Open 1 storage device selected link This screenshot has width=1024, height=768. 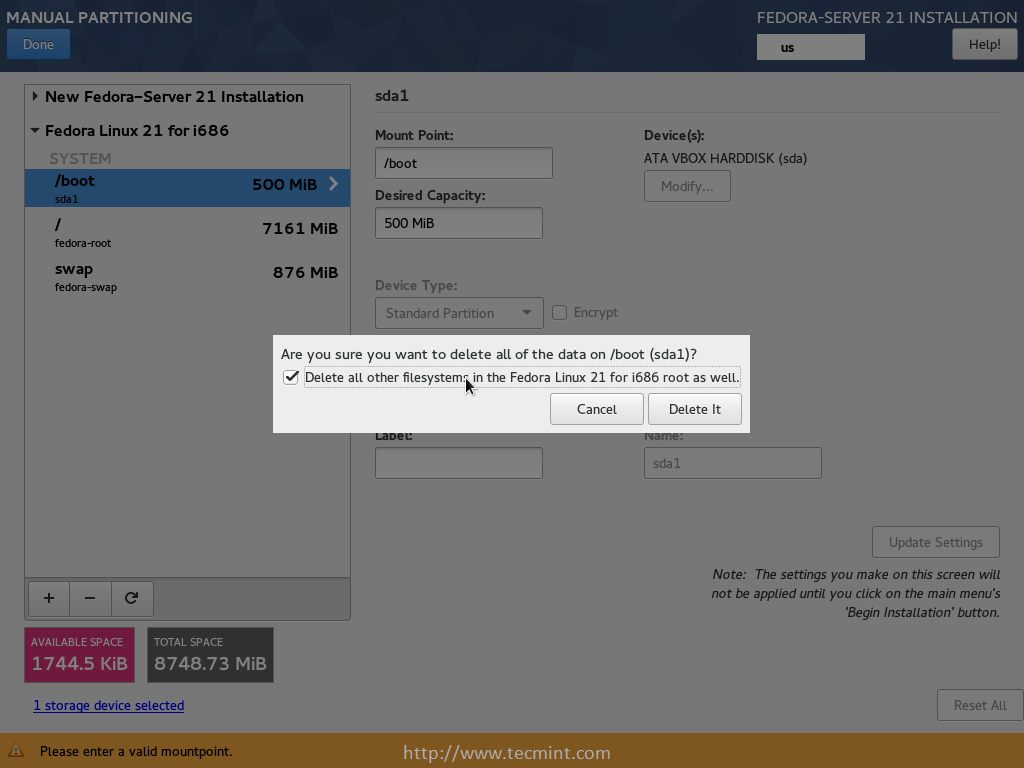[x=109, y=705]
